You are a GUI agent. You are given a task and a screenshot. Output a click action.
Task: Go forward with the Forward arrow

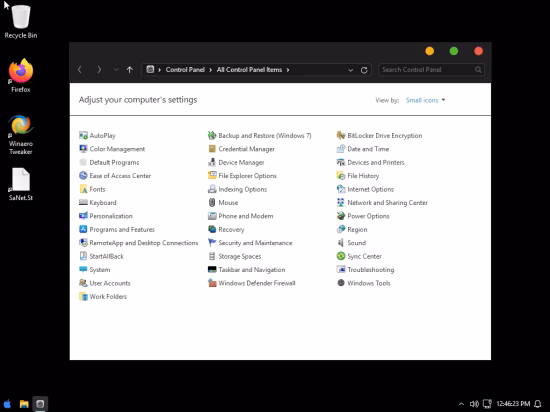[x=99, y=70]
